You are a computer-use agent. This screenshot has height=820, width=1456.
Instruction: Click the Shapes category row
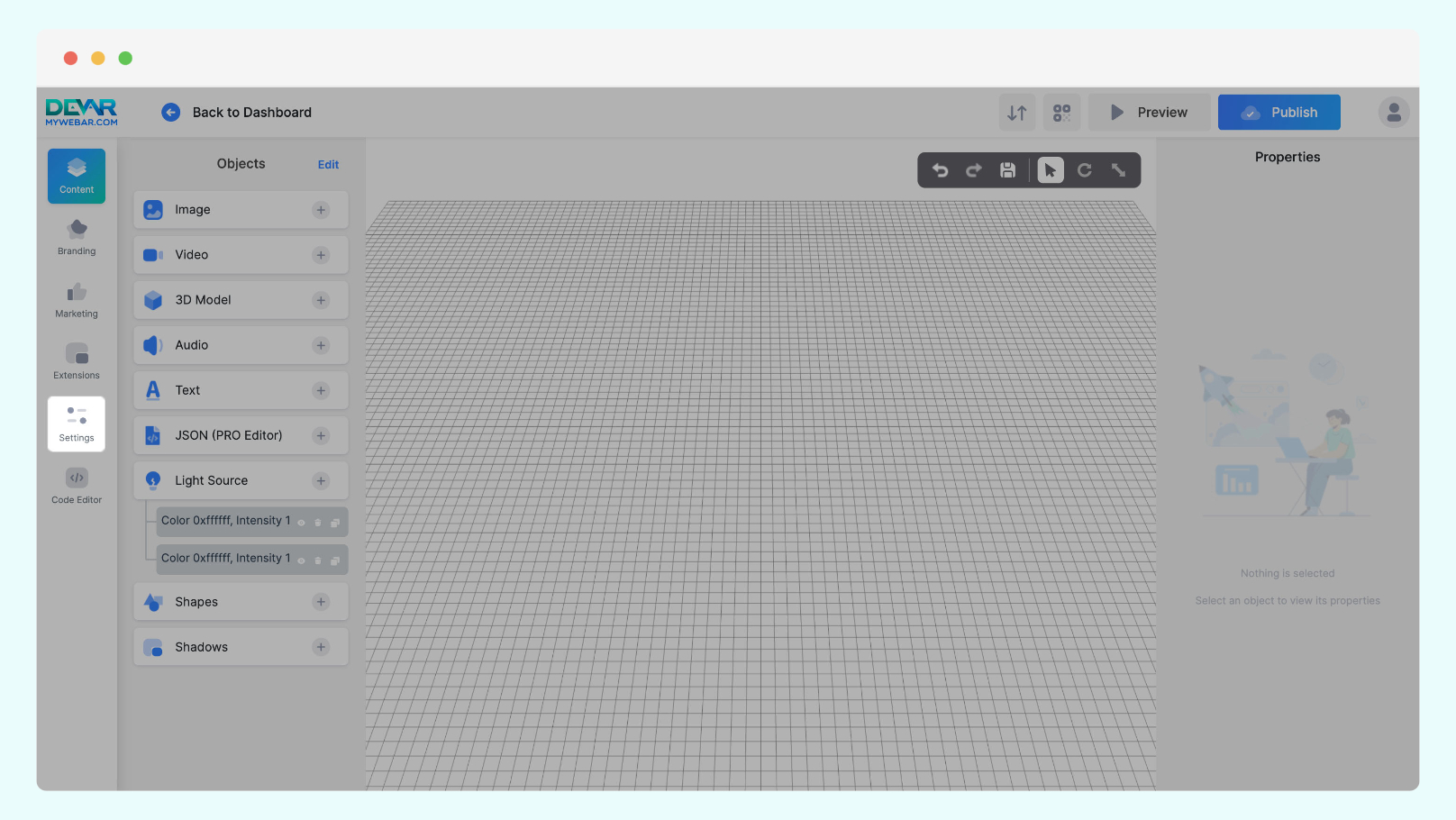pos(241,602)
